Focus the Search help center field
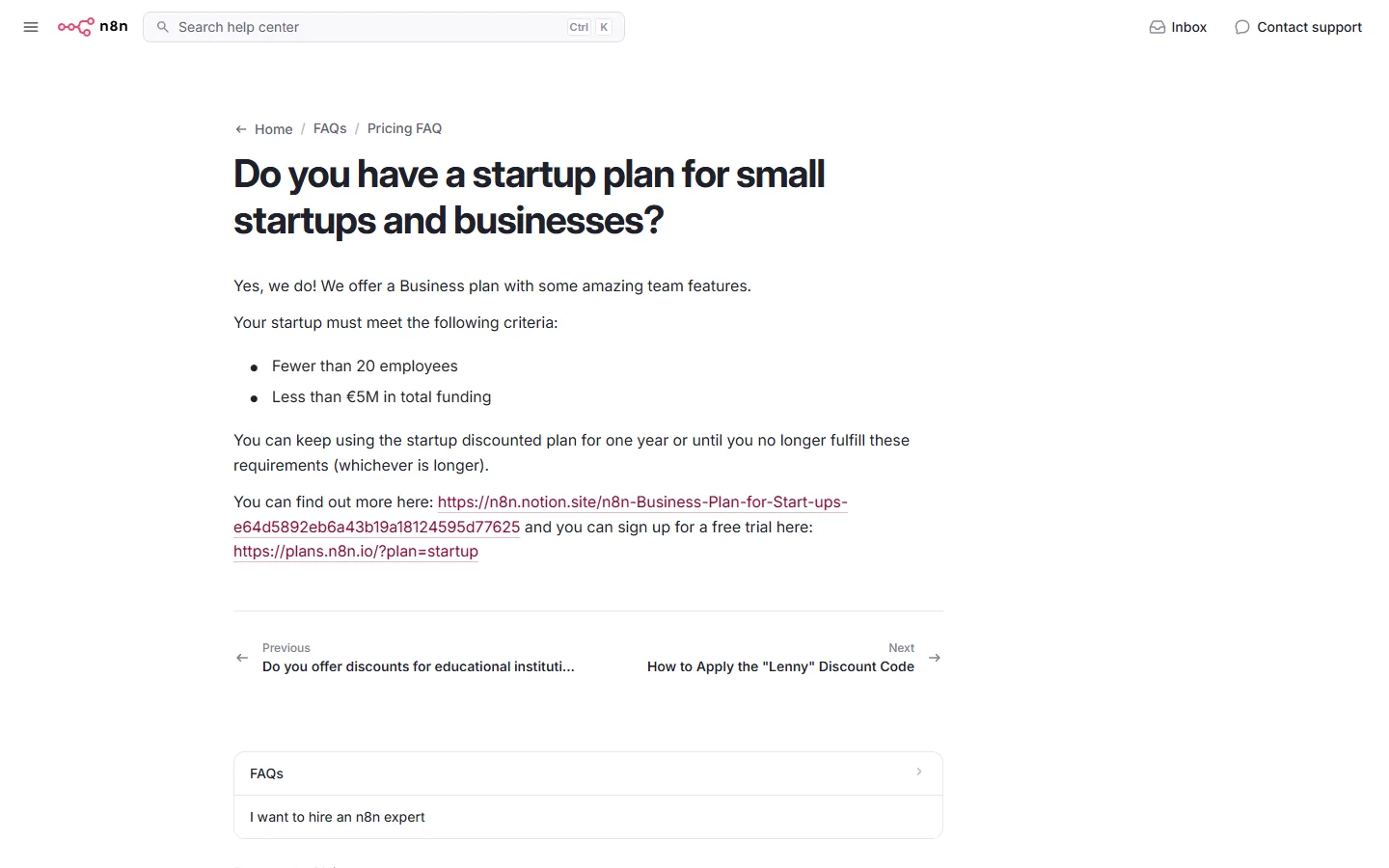 click(384, 27)
